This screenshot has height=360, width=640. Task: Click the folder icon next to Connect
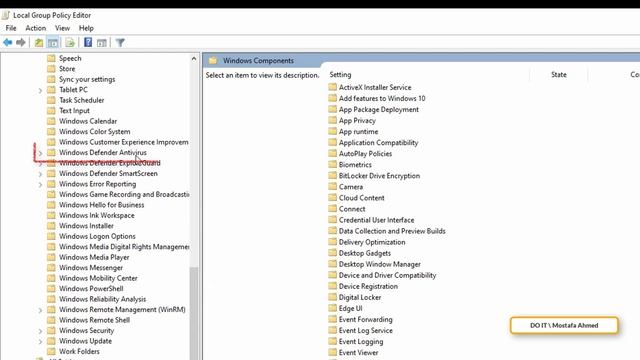pyautogui.click(x=333, y=209)
